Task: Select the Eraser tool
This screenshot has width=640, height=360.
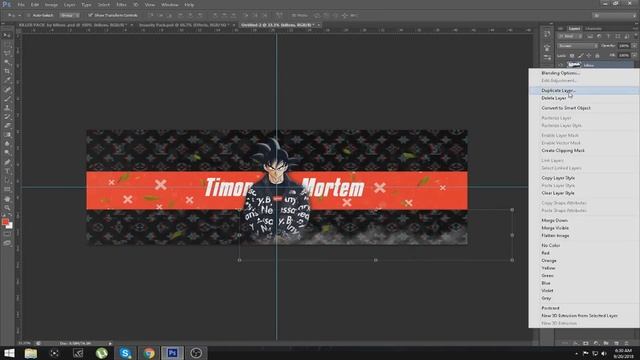Action: click(7, 126)
